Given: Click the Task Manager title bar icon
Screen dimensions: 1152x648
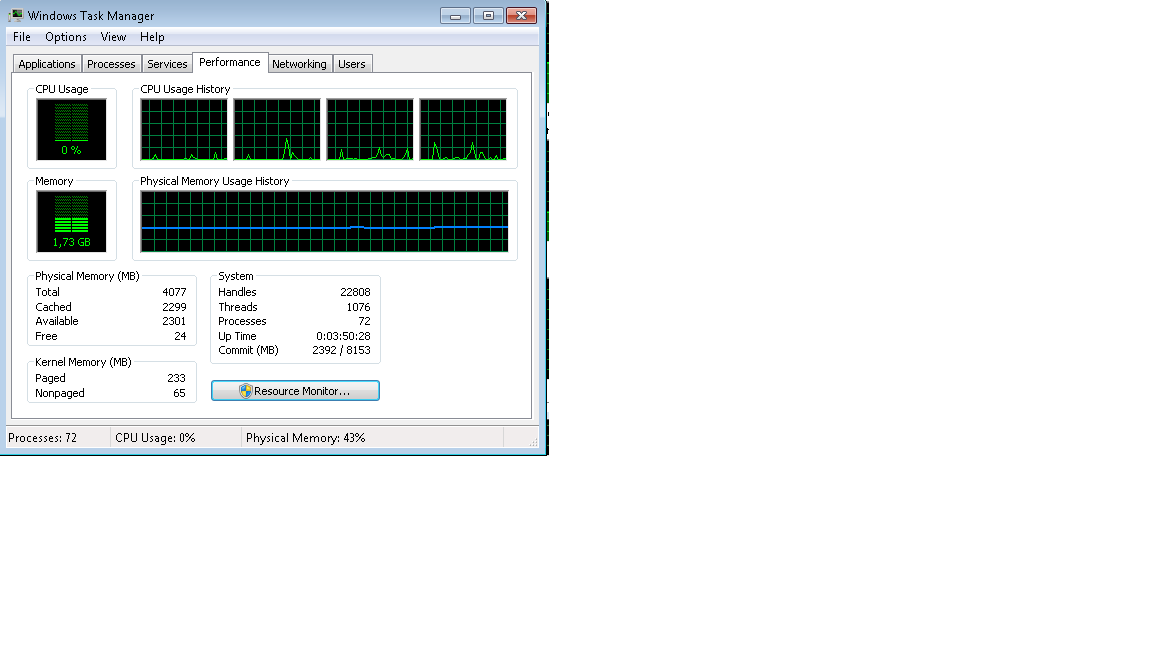Looking at the screenshot, I should (15, 15).
